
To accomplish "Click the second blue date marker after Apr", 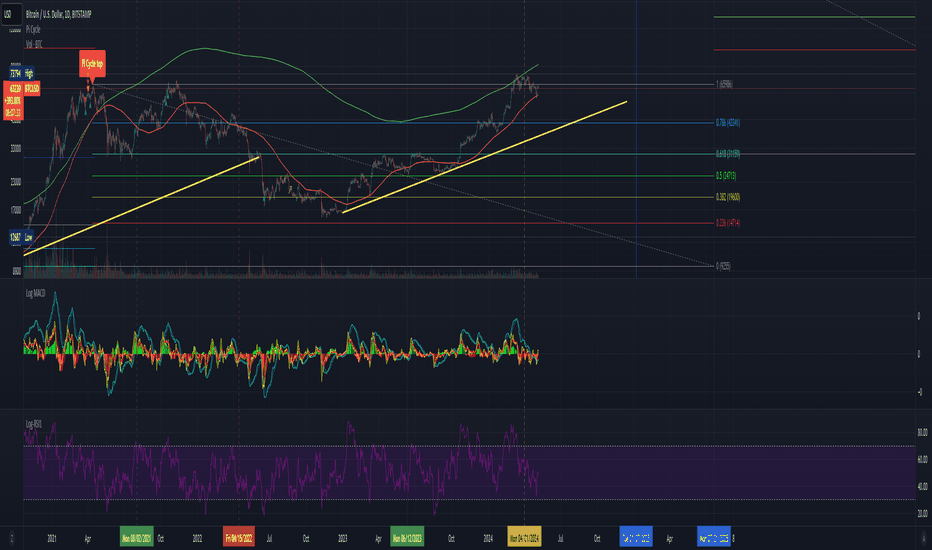I will coord(714,539).
